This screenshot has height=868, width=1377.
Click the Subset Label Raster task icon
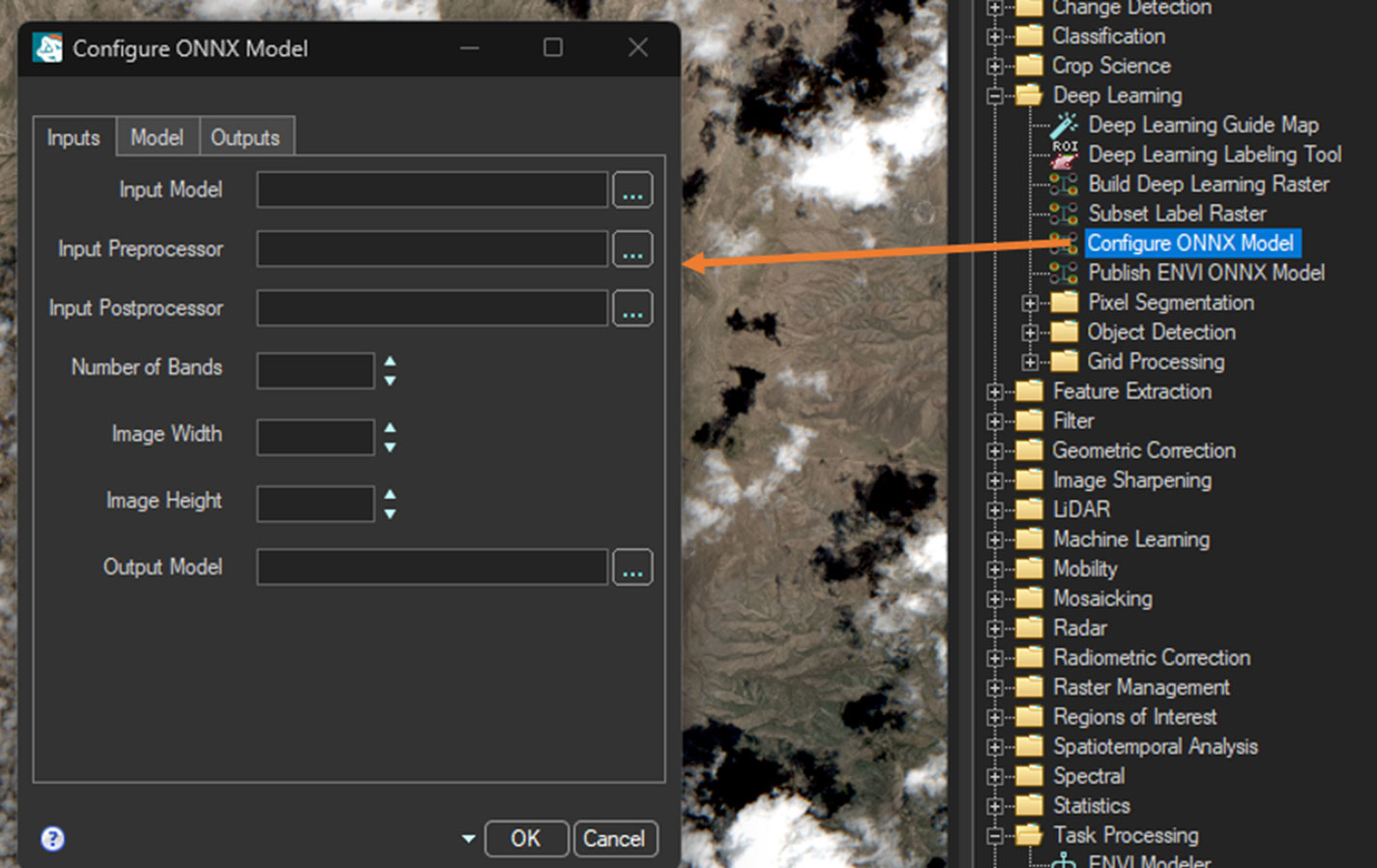1065,214
